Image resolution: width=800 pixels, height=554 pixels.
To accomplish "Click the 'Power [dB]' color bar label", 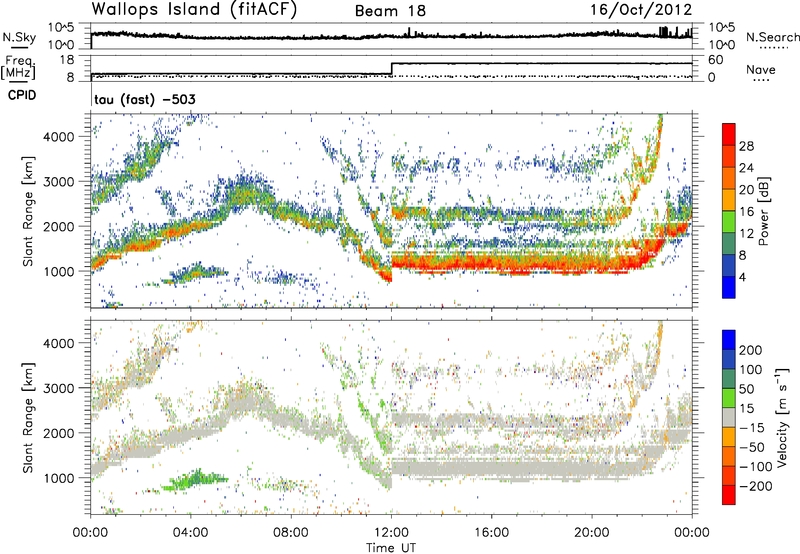I will [763, 211].
